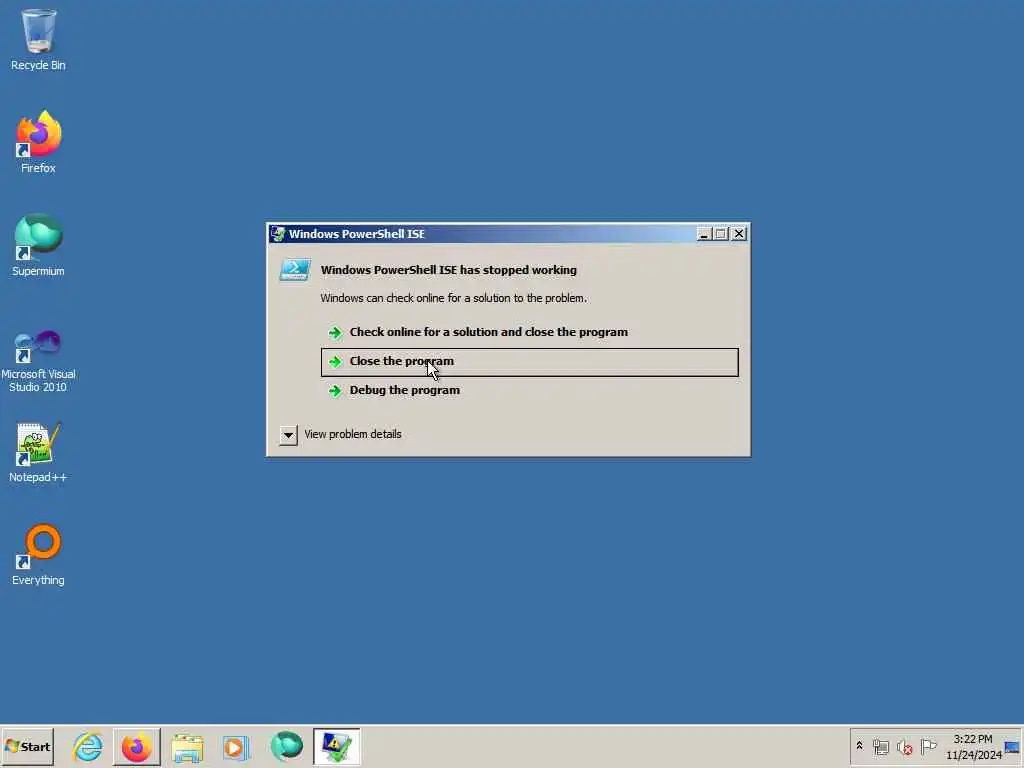Open Firefox from the taskbar
The height and width of the screenshot is (768, 1024).
tap(136, 746)
